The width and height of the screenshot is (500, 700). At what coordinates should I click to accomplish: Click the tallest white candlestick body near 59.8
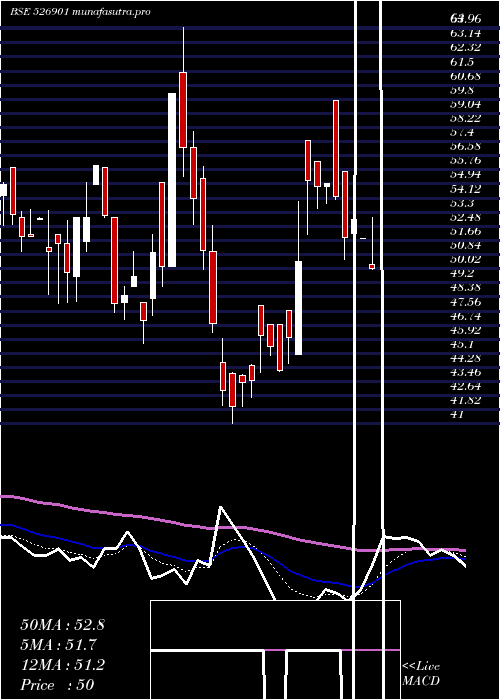coord(172,180)
